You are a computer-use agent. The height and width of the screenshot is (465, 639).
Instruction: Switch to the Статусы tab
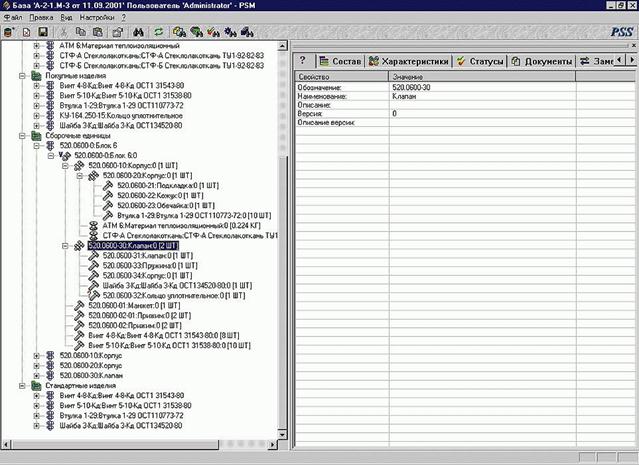tap(480, 61)
